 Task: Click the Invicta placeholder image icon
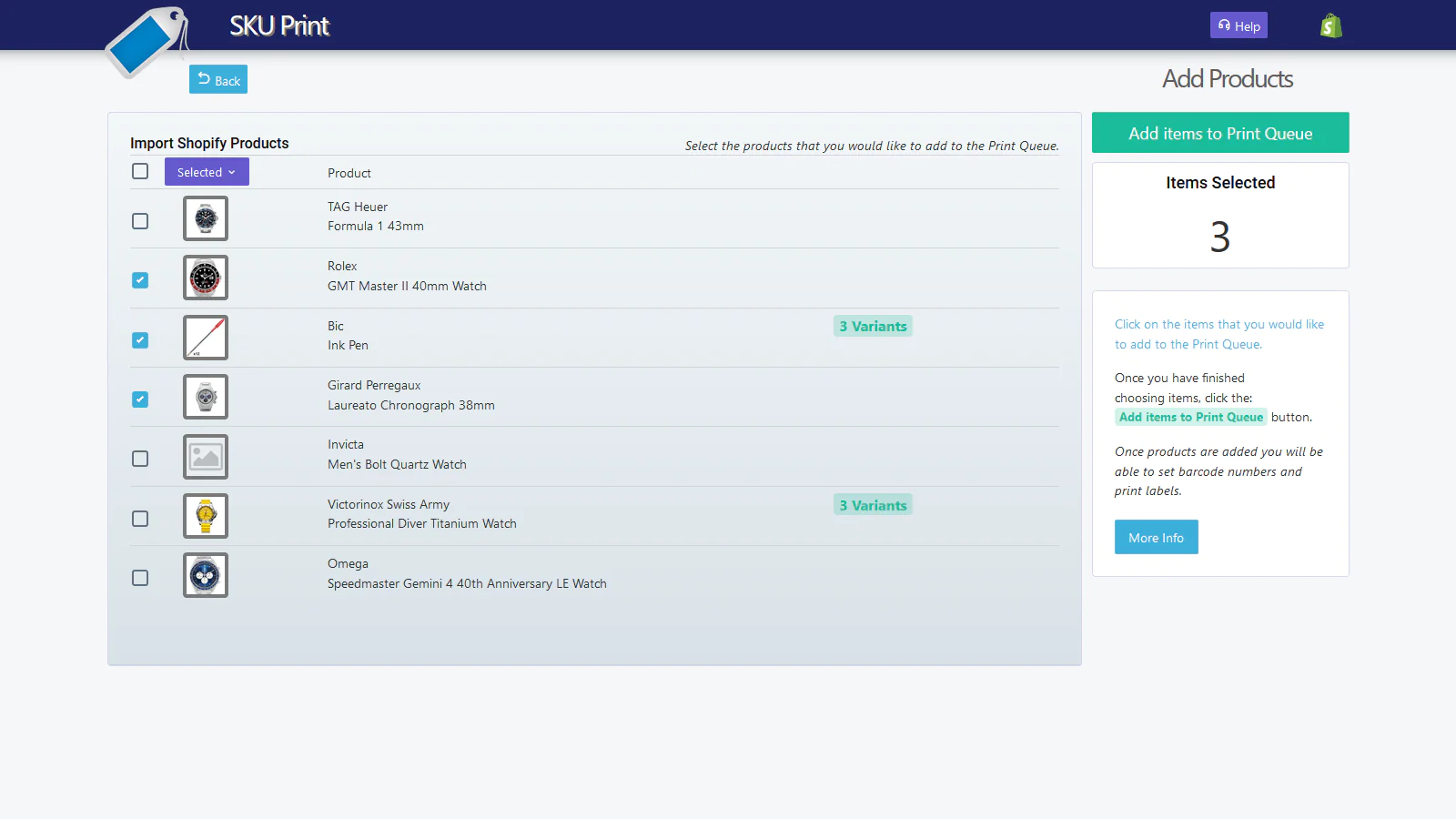click(x=206, y=456)
